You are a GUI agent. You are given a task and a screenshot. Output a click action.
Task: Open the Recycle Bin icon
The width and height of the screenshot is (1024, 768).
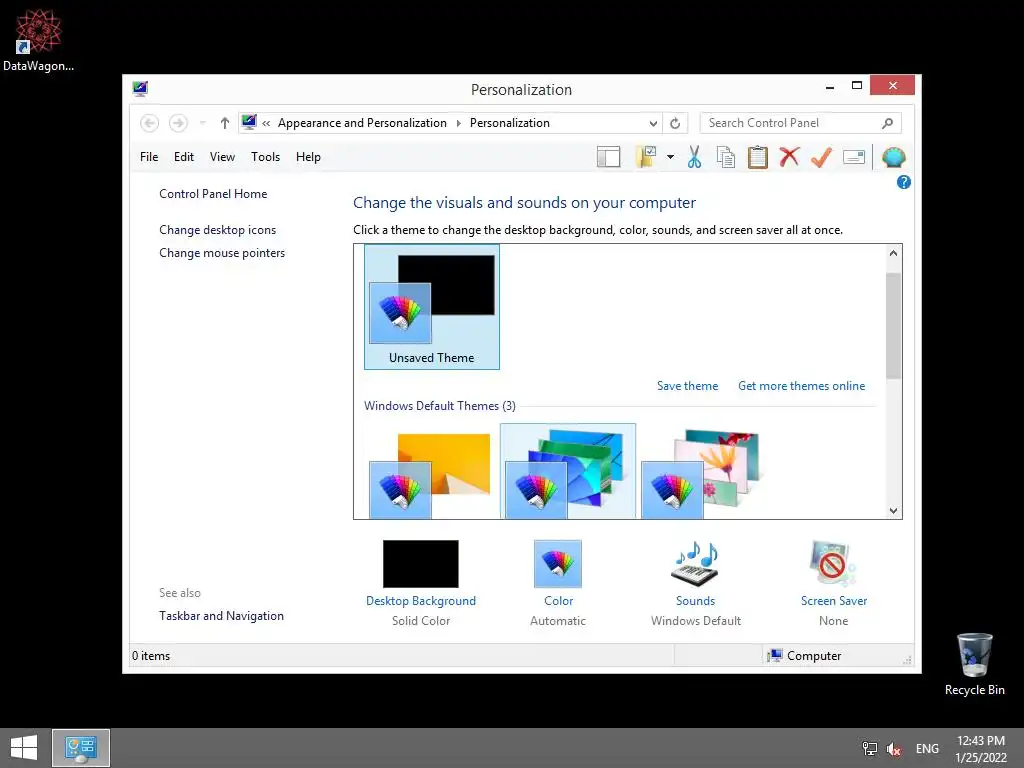point(974,664)
